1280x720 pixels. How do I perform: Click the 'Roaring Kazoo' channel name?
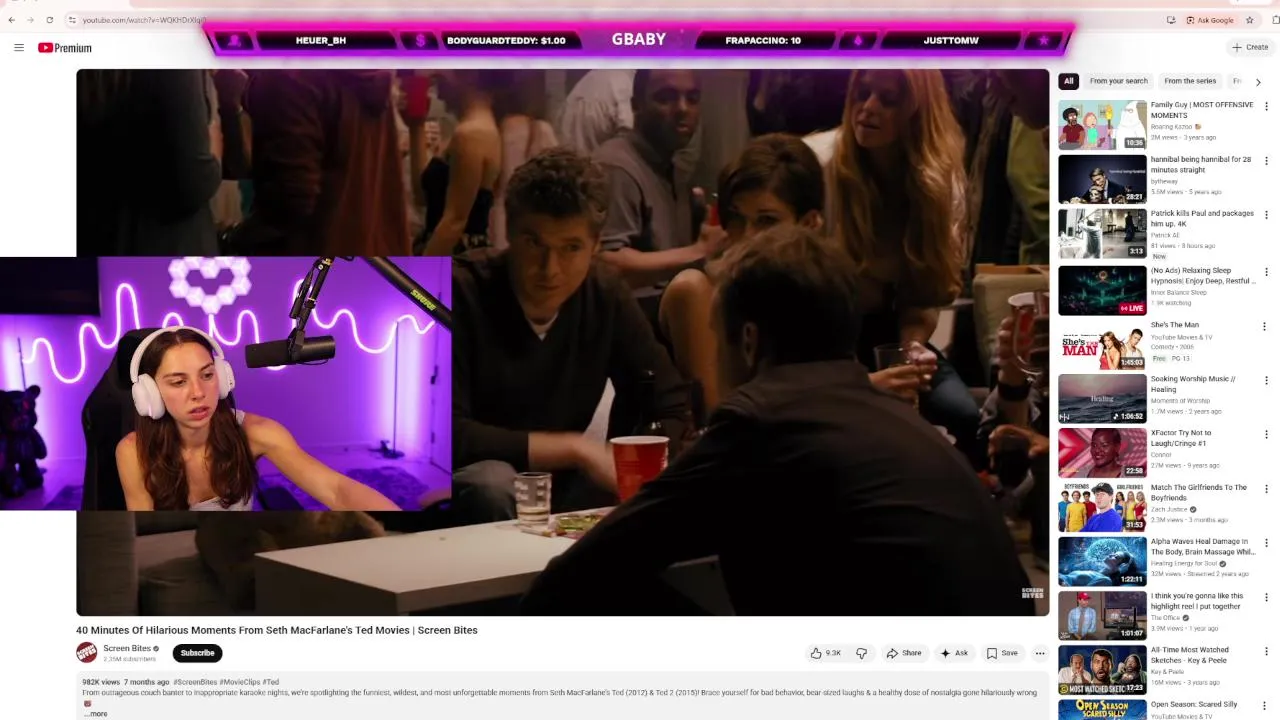(x=1172, y=127)
